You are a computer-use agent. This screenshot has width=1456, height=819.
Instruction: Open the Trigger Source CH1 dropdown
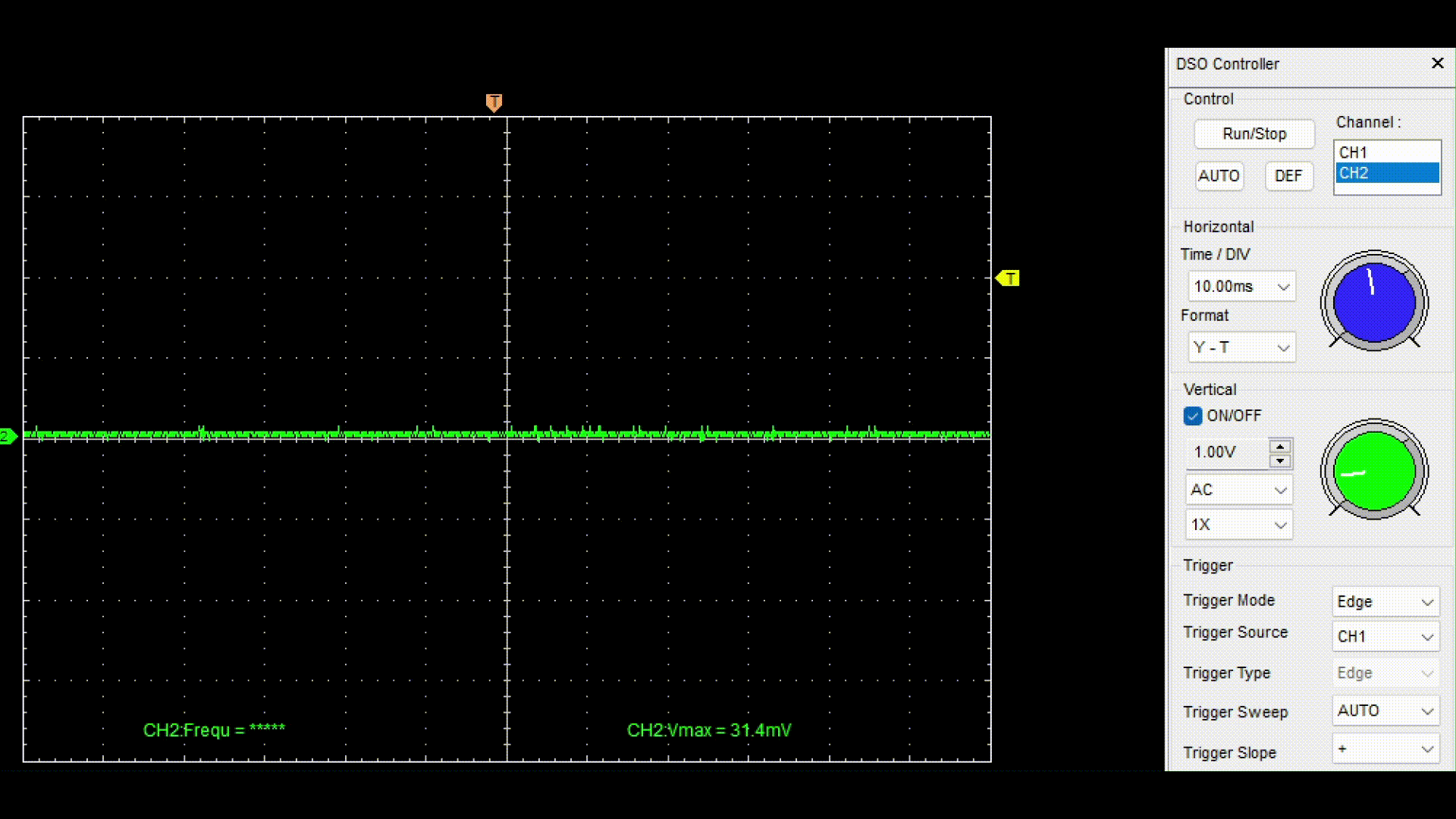tap(1385, 636)
